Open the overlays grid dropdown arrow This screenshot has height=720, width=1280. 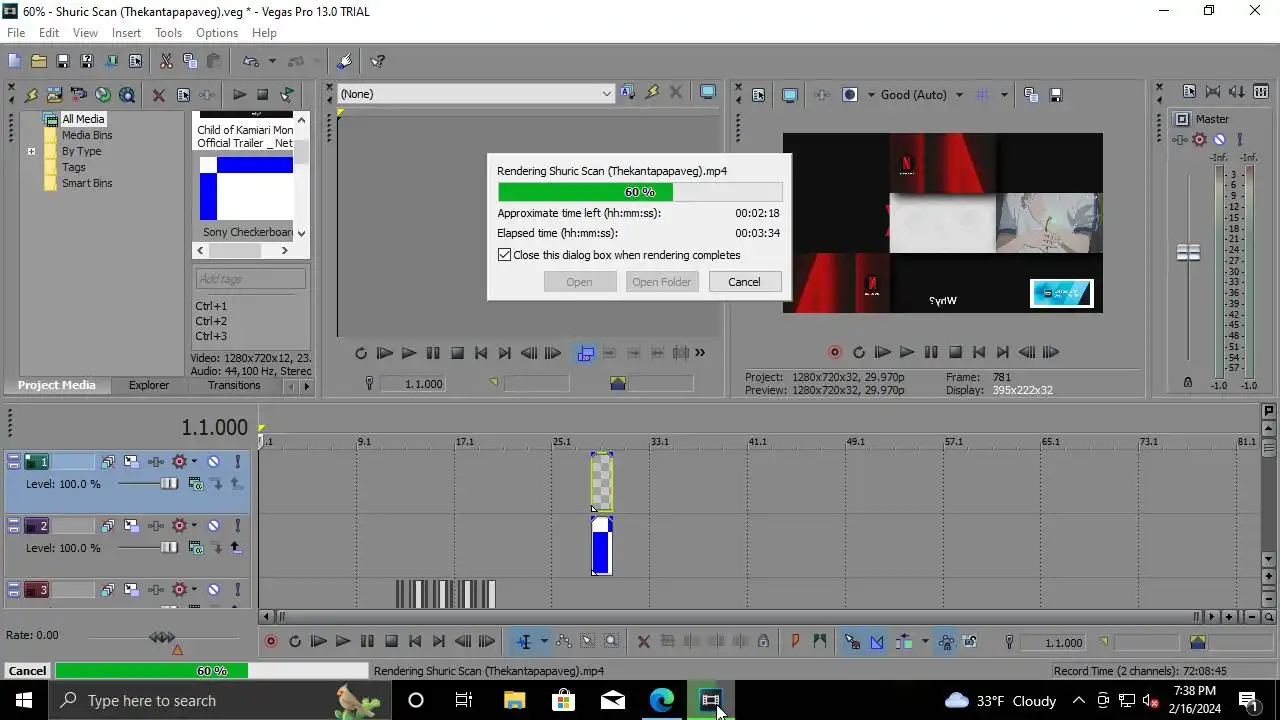pos(1003,95)
